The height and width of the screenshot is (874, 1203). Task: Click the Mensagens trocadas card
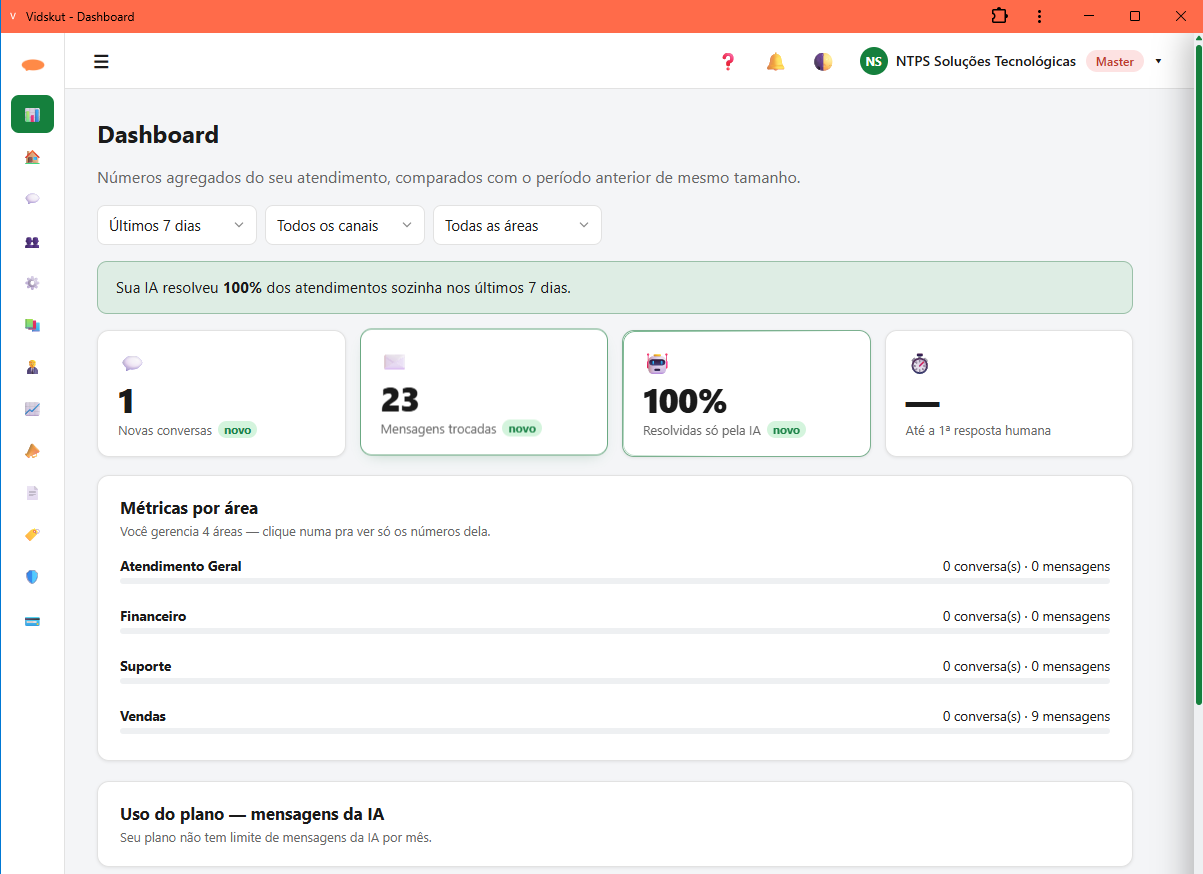(484, 392)
